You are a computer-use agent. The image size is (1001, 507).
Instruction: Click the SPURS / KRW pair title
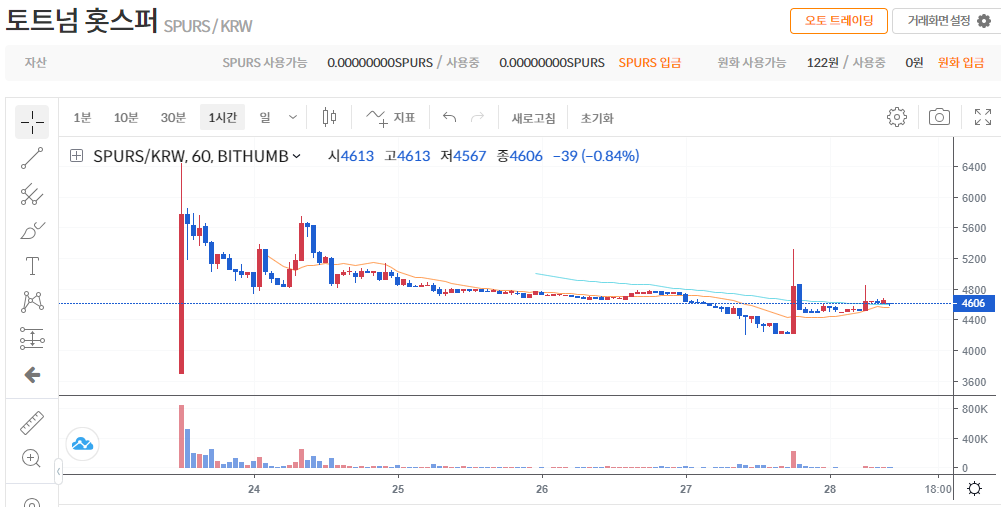(208, 26)
